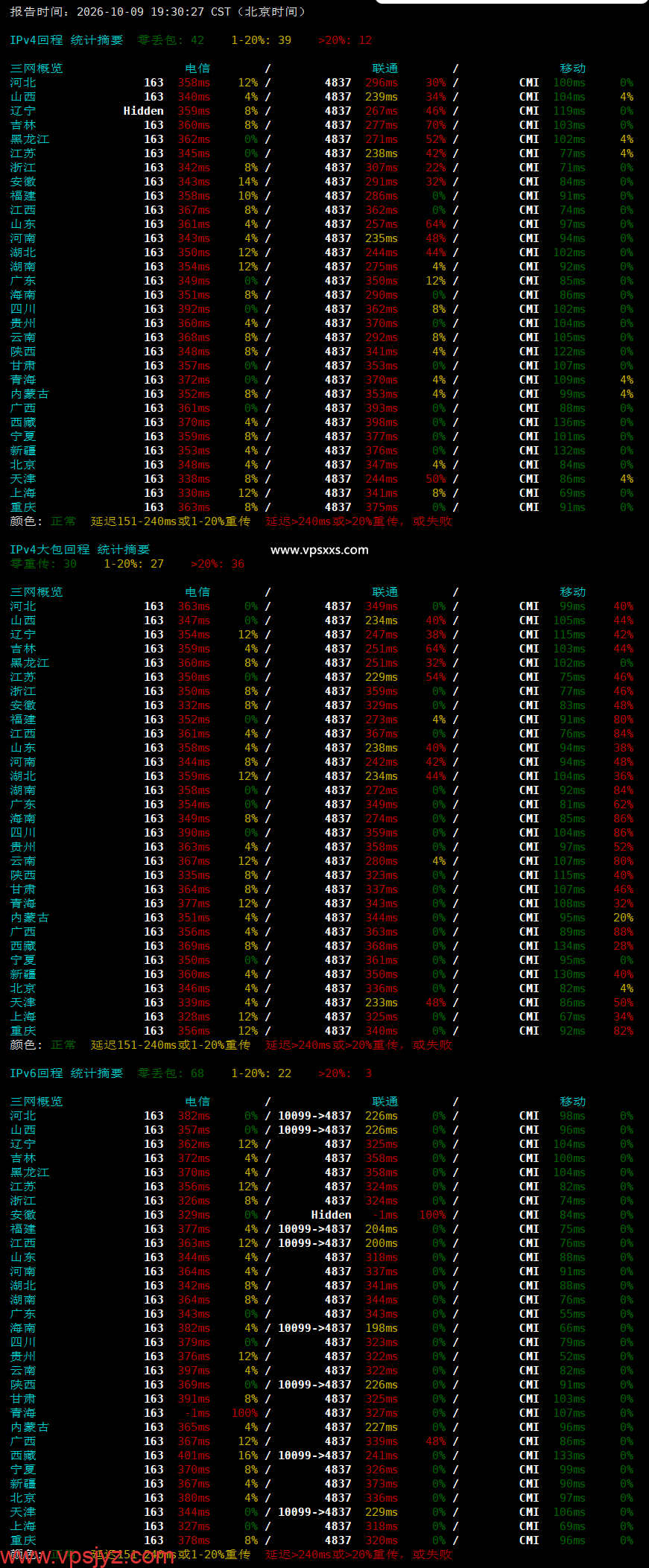Viewport: 649px width, 1568px height.
Task: Select the 'IPv4回程 统计摘要' section heading
Action: [66, 40]
